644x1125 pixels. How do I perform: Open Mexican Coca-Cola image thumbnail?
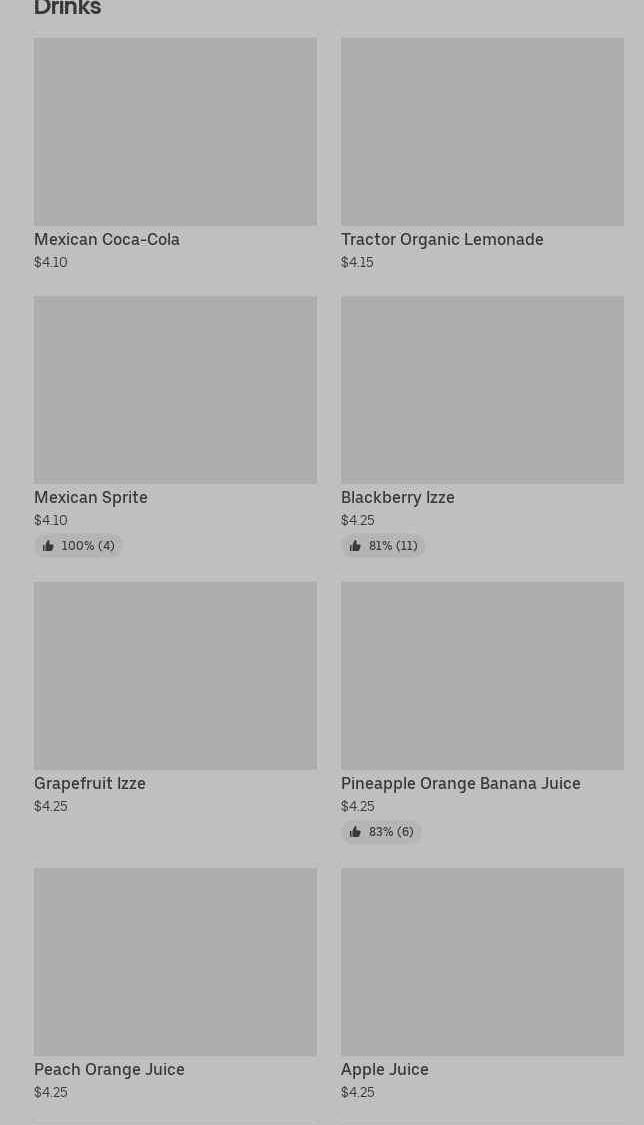tap(175, 132)
